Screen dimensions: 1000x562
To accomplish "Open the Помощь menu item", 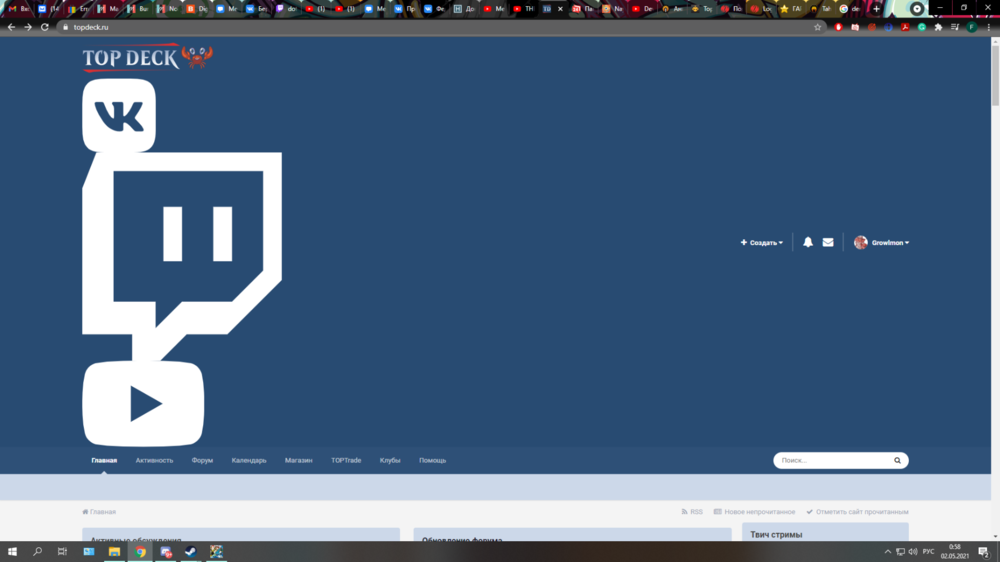I will tap(432, 461).
